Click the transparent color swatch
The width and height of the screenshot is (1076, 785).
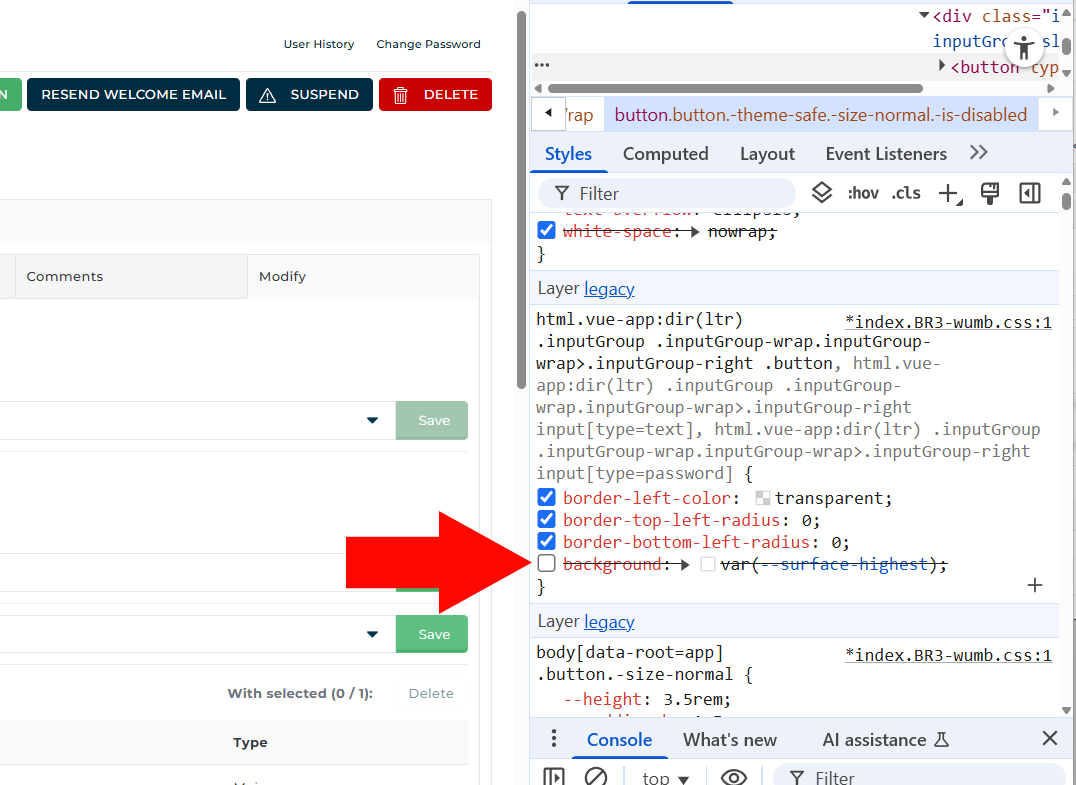[762, 498]
